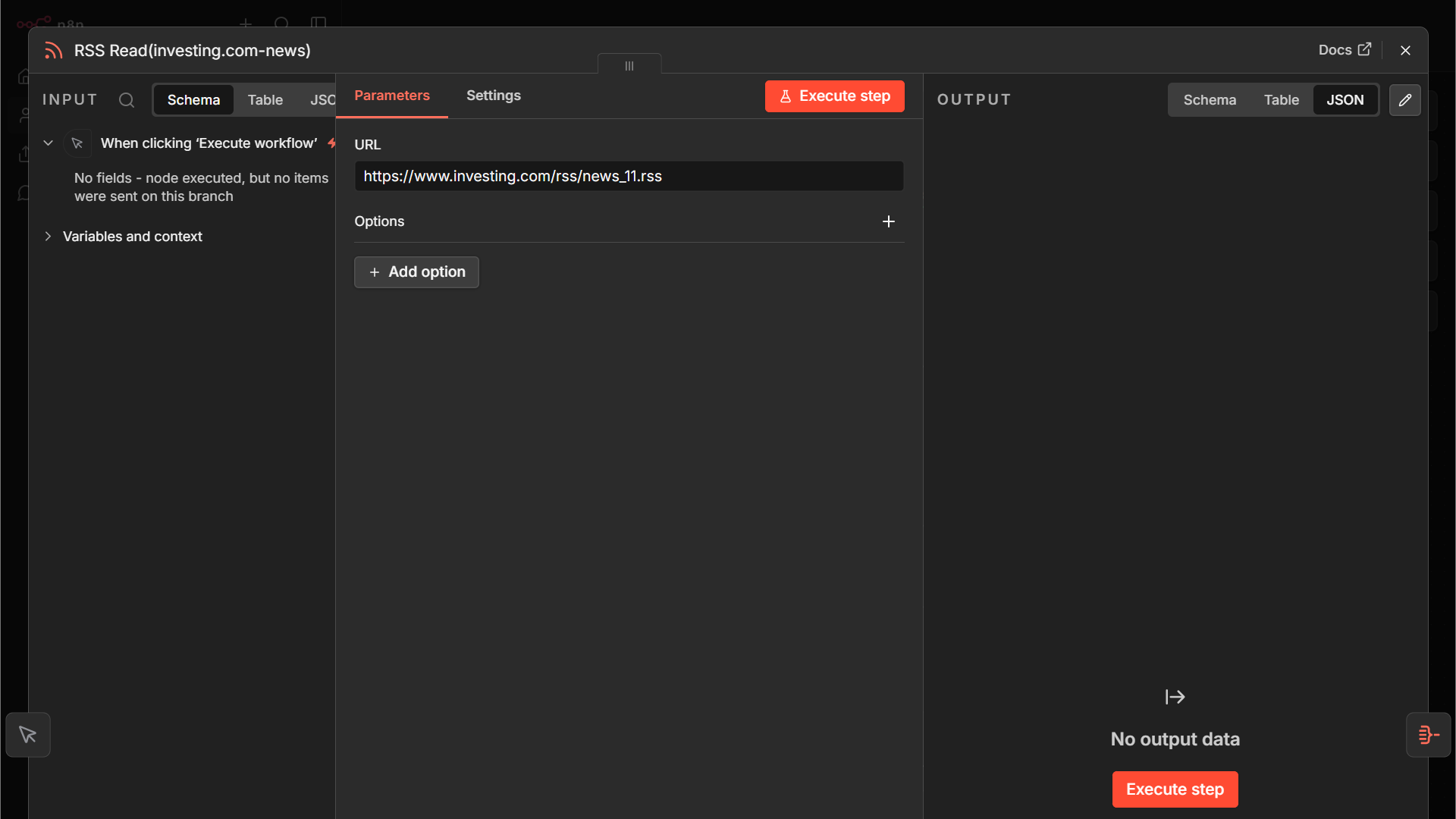Open the Add option dropdown

[x=416, y=272]
